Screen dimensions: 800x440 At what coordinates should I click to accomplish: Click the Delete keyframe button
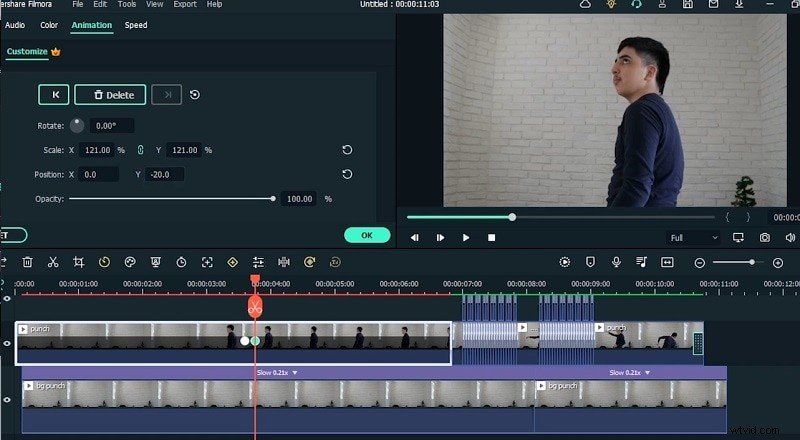pos(110,95)
